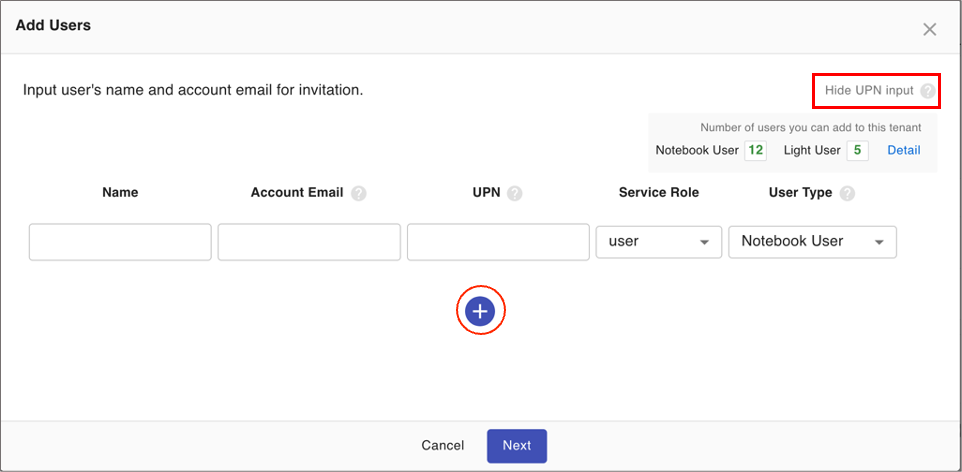
Task: Click the Add Users dialog title
Action: [x=53, y=25]
